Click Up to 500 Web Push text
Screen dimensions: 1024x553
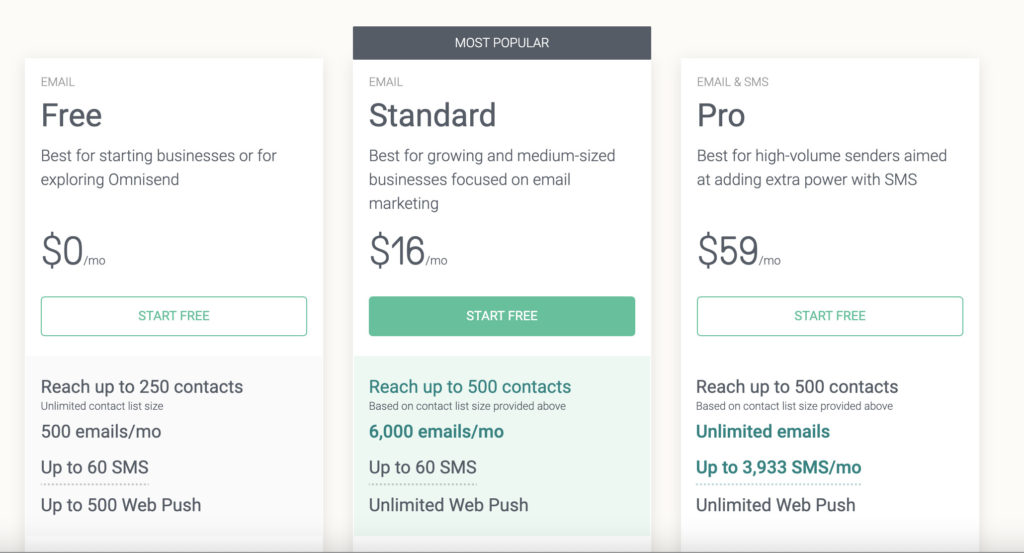[121, 505]
